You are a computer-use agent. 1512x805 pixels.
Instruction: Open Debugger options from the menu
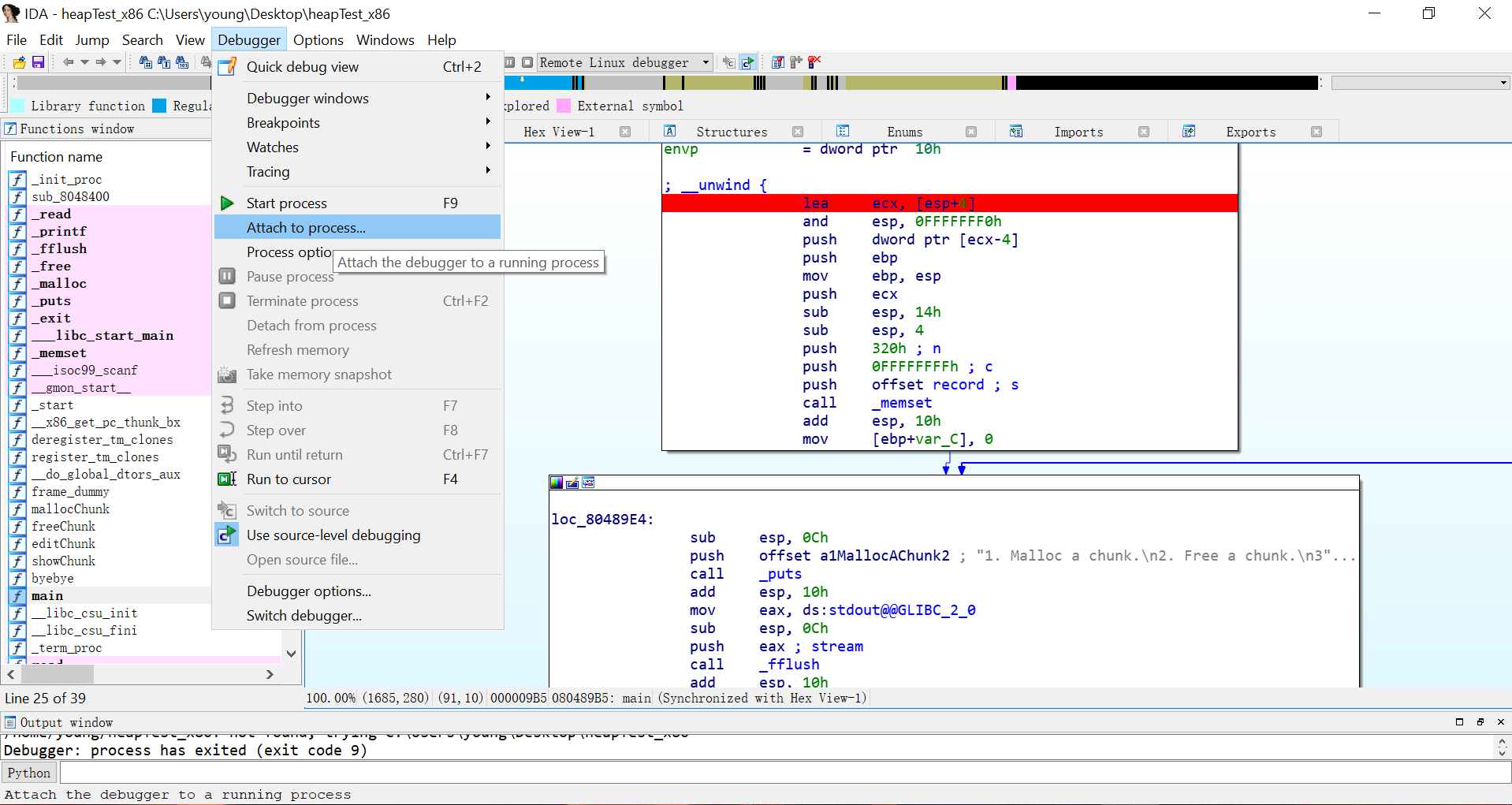click(309, 591)
